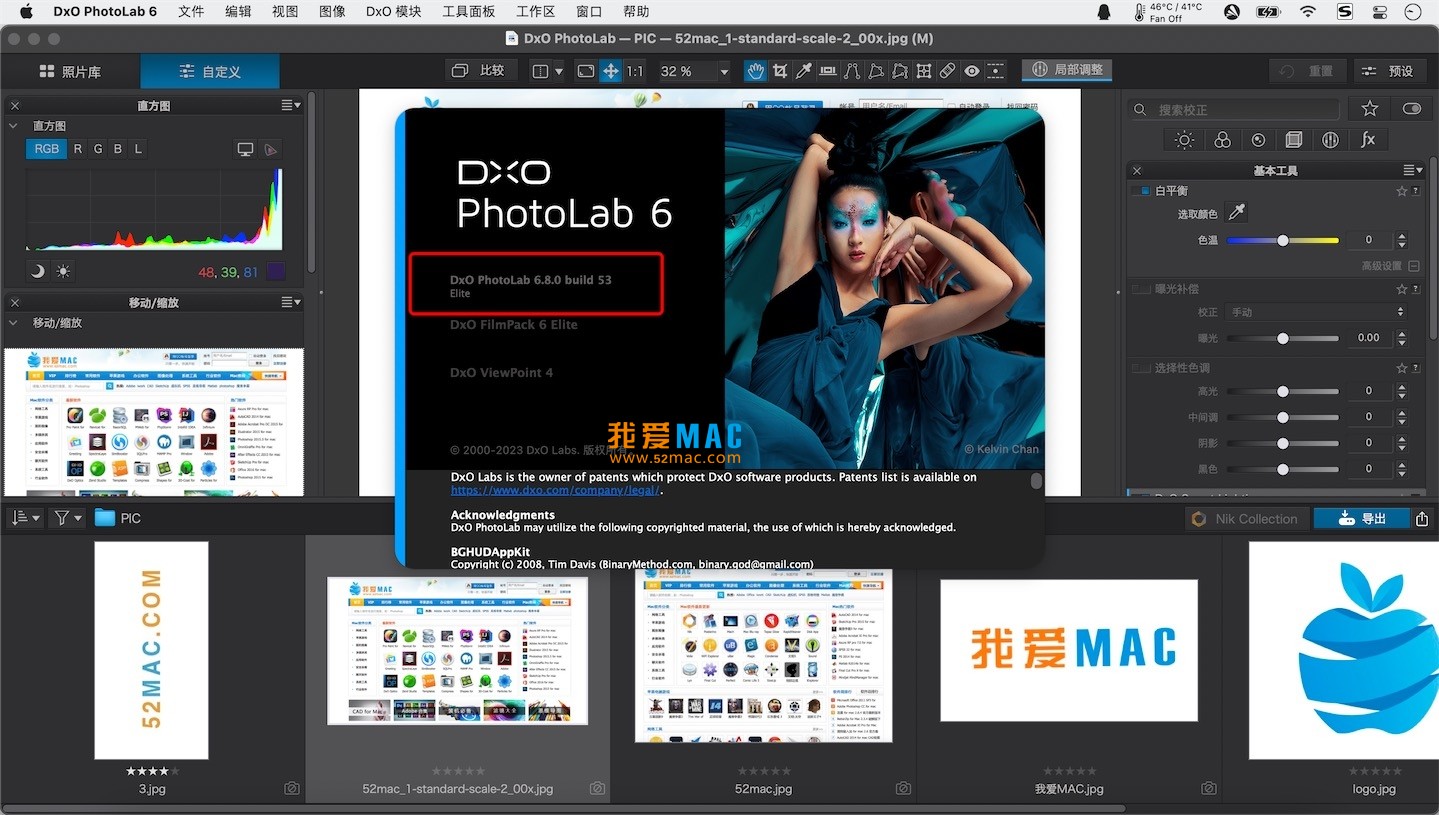The image size is (1439, 815).
Task: Collapse the 移动/缩放 section chevron
Action: 14,323
